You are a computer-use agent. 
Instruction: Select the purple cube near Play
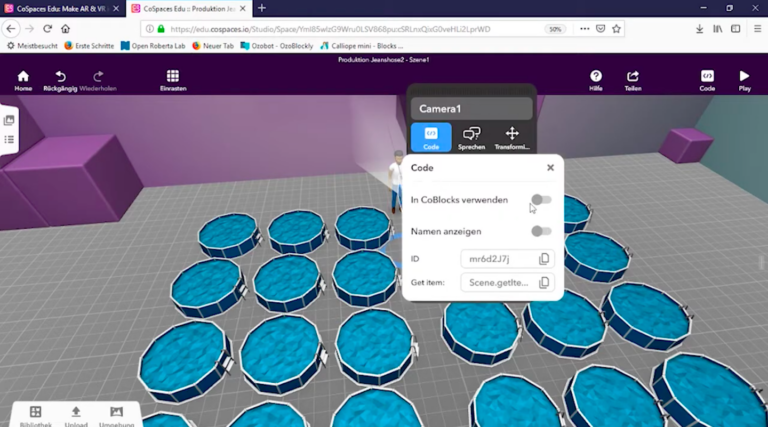pos(686,143)
